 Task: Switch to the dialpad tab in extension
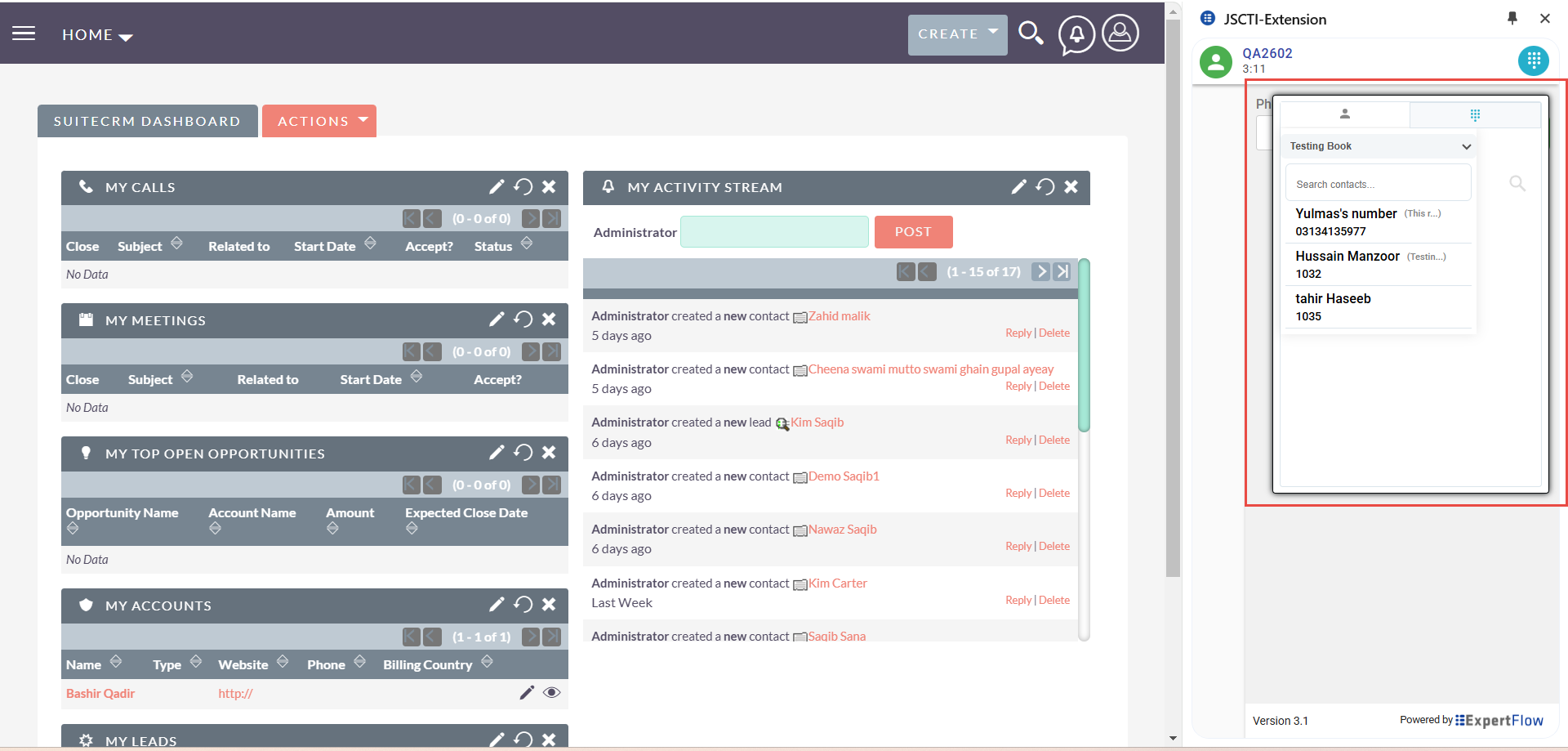click(1474, 115)
